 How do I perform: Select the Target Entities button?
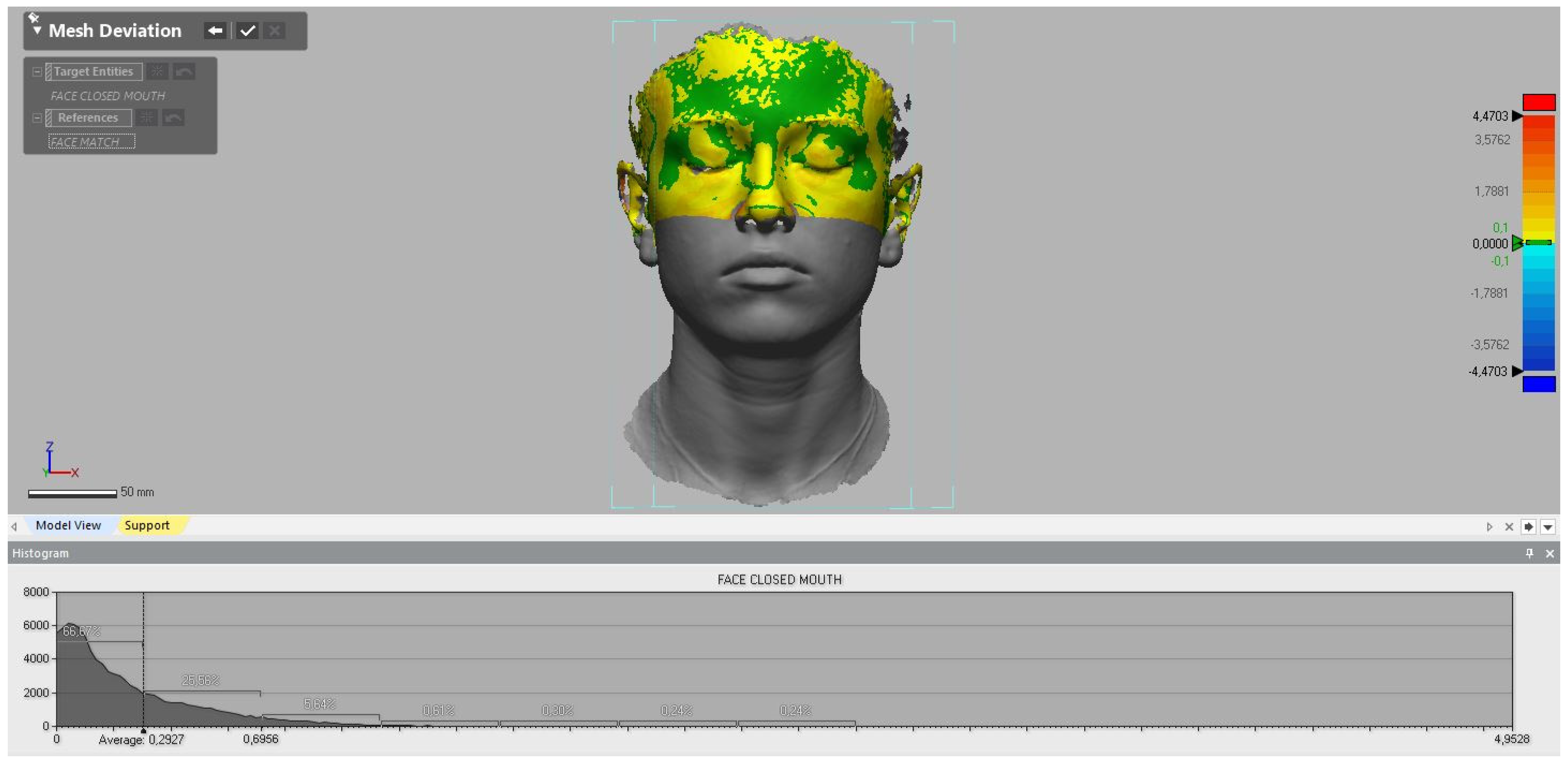coord(94,72)
